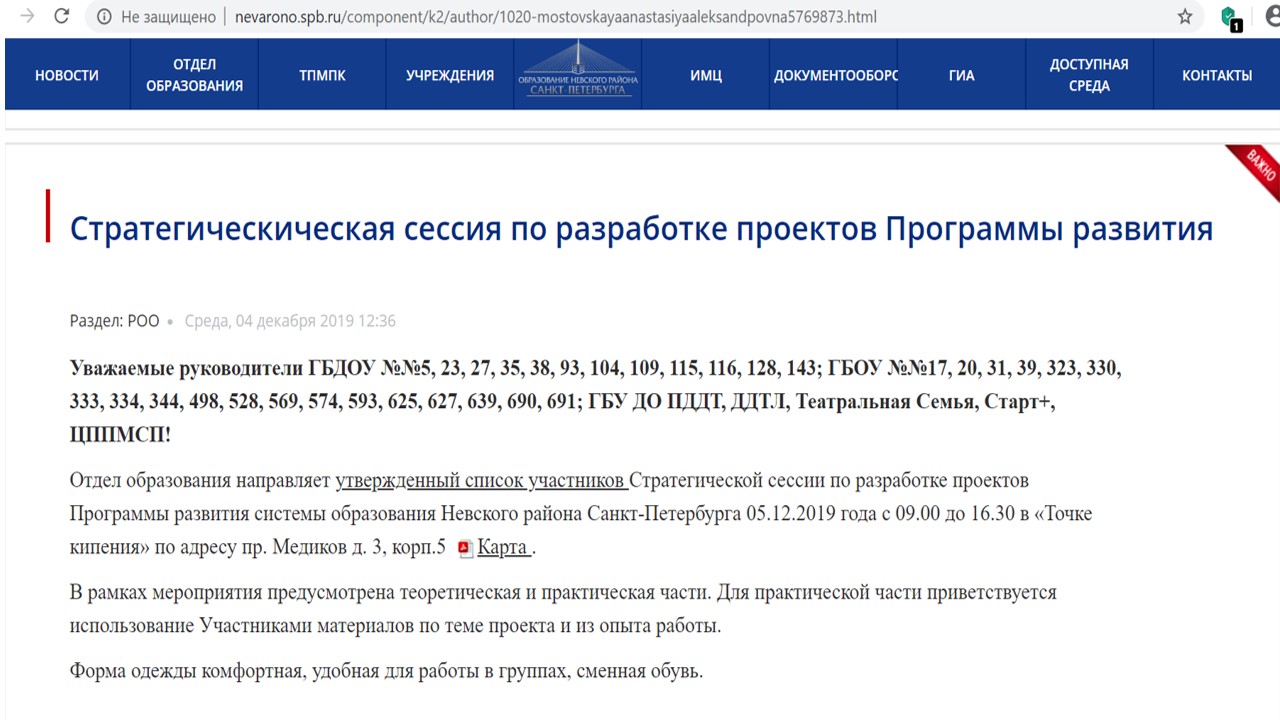Click the browser forward arrow
Screen dimensions: 1280x720
pos(28,17)
